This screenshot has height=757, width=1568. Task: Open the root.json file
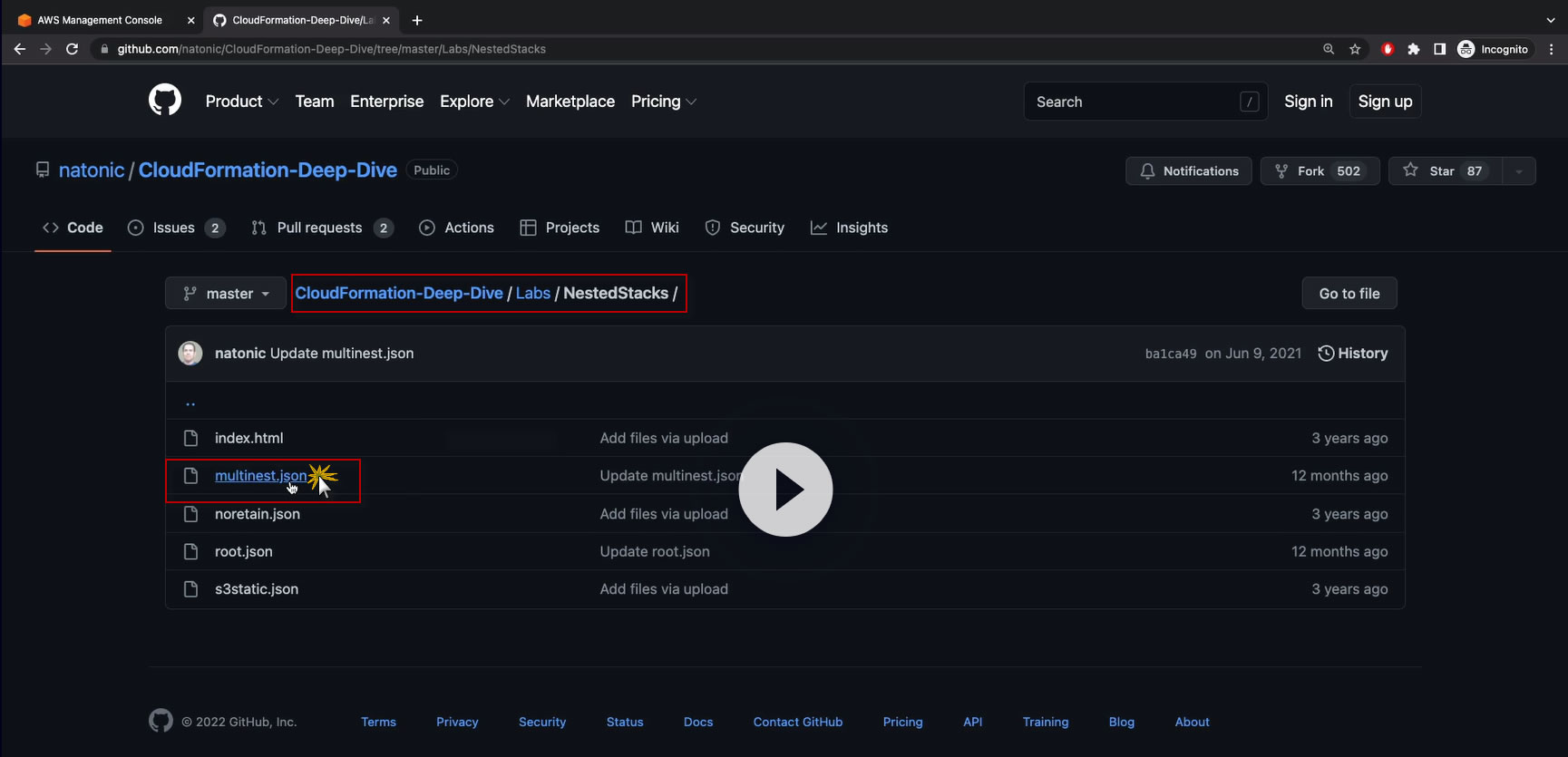point(243,551)
